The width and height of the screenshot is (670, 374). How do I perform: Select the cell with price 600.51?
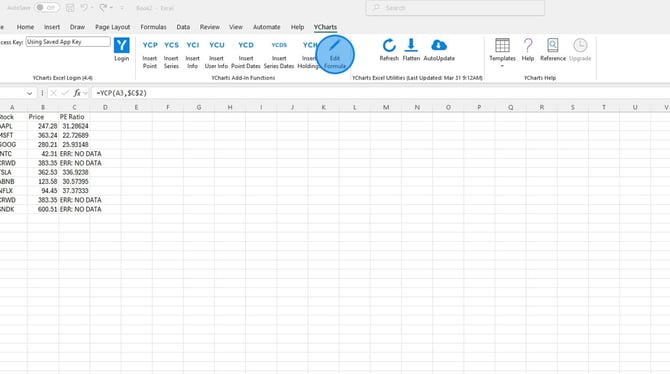43,209
